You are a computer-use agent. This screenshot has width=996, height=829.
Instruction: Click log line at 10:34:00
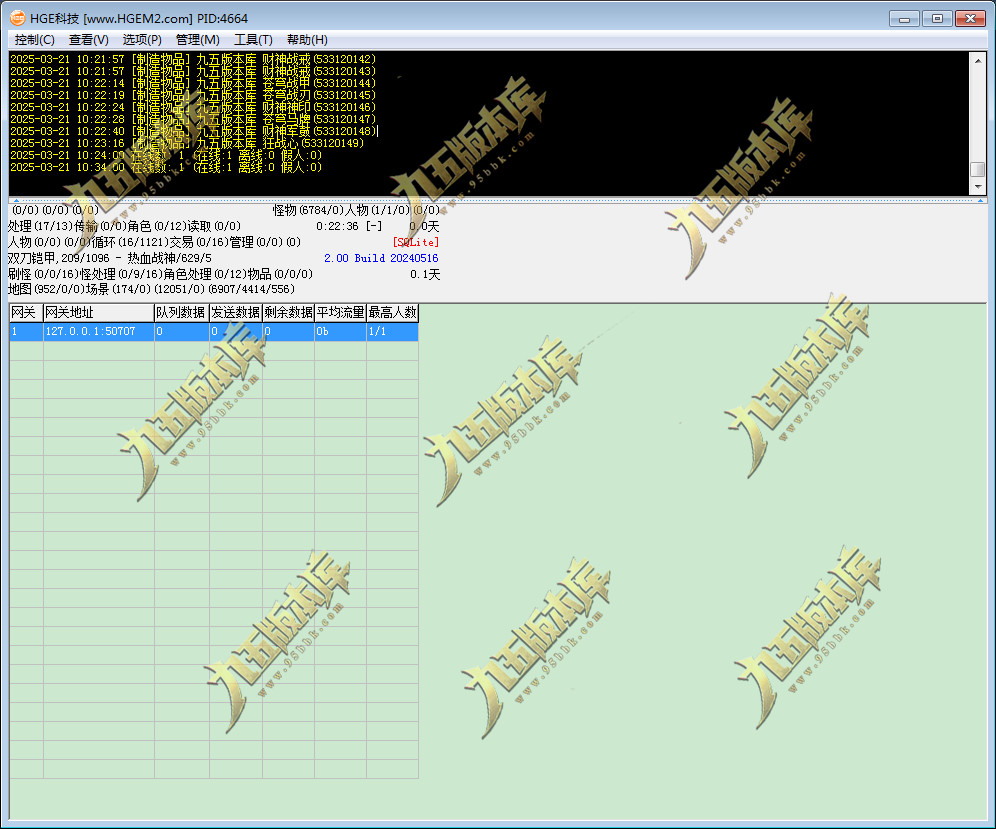click(x=166, y=167)
